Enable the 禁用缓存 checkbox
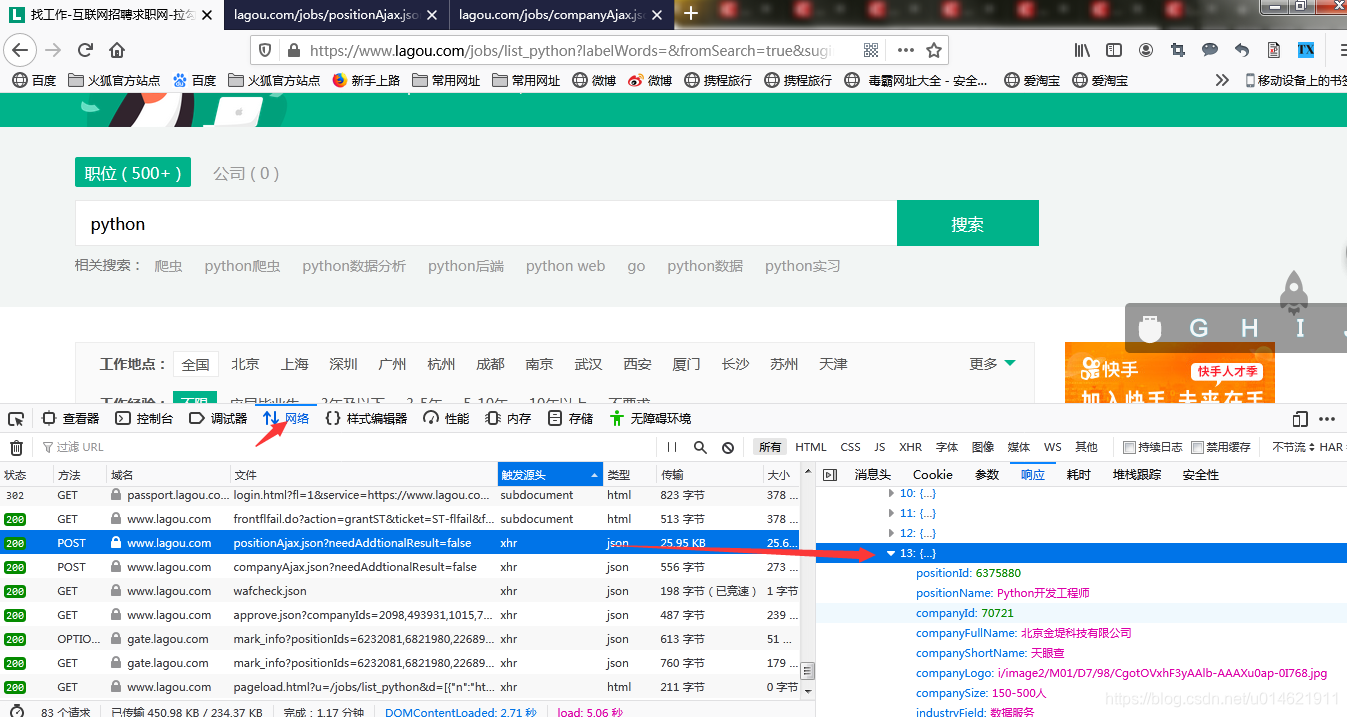 pos(1198,447)
